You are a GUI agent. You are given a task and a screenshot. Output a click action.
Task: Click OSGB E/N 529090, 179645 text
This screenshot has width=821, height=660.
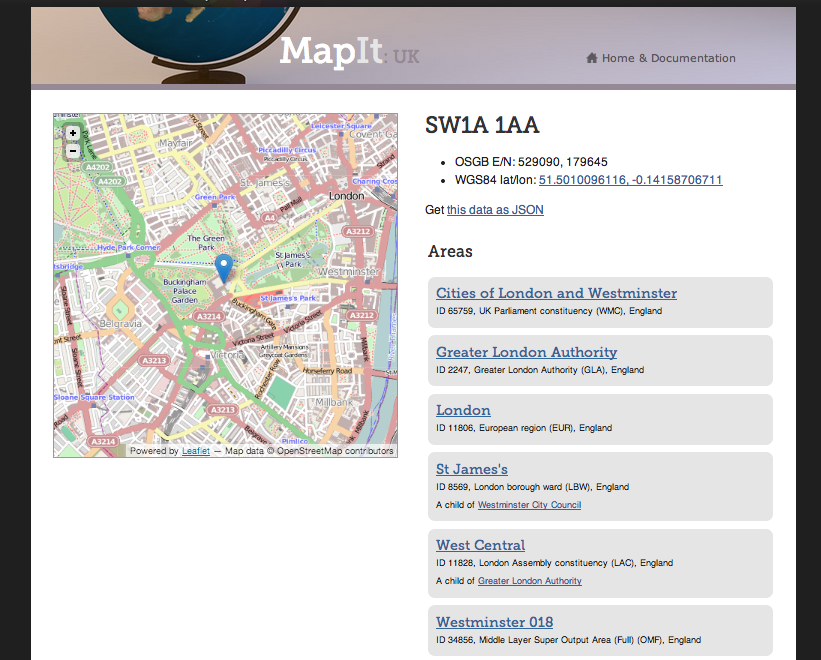pyautogui.click(x=531, y=162)
